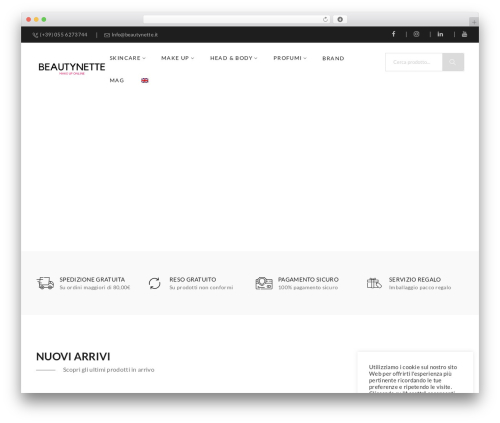Screen dimensions: 500x423
Task: Click the info@beautynette.it email link
Action: click(x=131, y=35)
